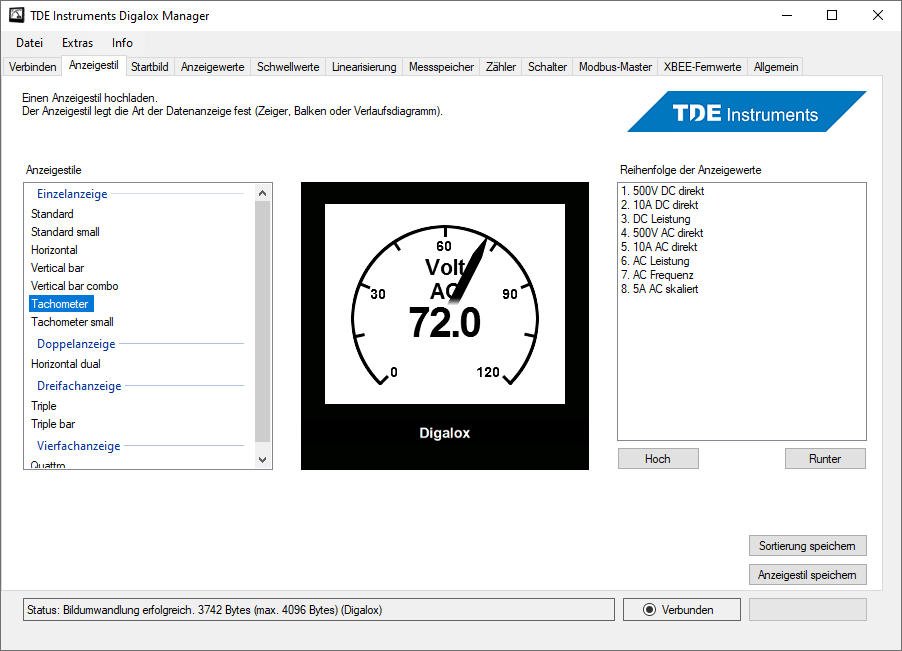This screenshot has width=902, height=651.
Task: Switch to the Allgemein tab
Action: pos(775,67)
